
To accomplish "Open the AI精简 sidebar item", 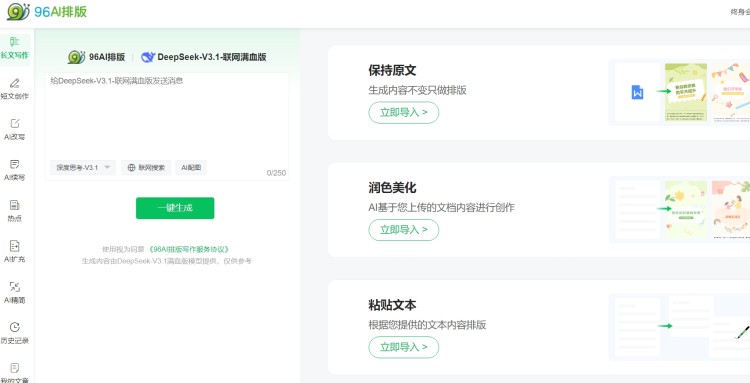I will click(15, 293).
